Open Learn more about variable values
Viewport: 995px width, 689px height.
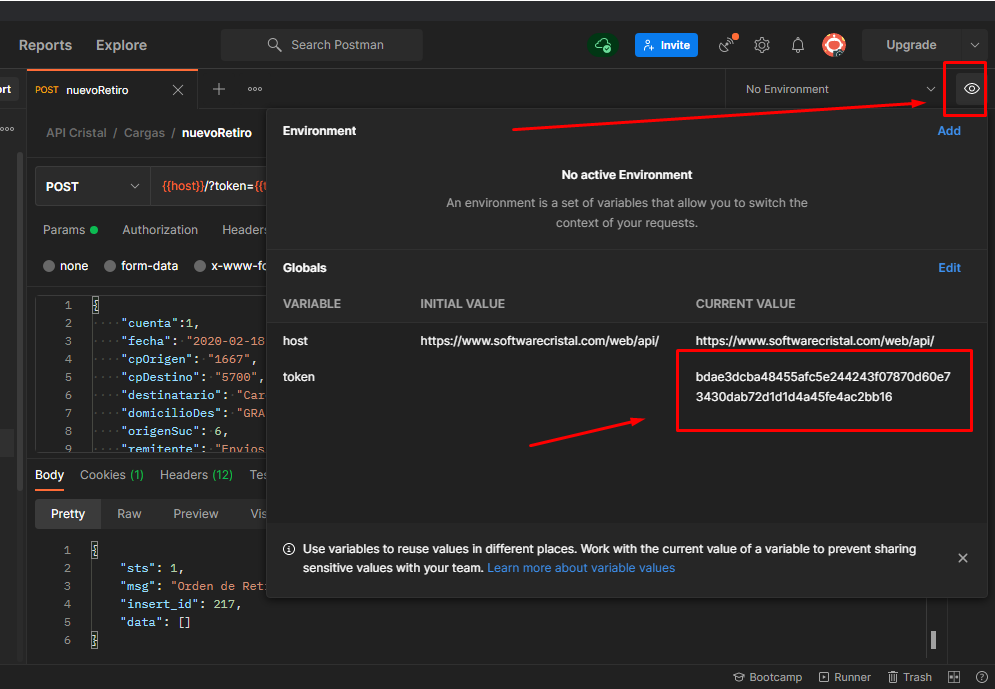pyautogui.click(x=581, y=568)
